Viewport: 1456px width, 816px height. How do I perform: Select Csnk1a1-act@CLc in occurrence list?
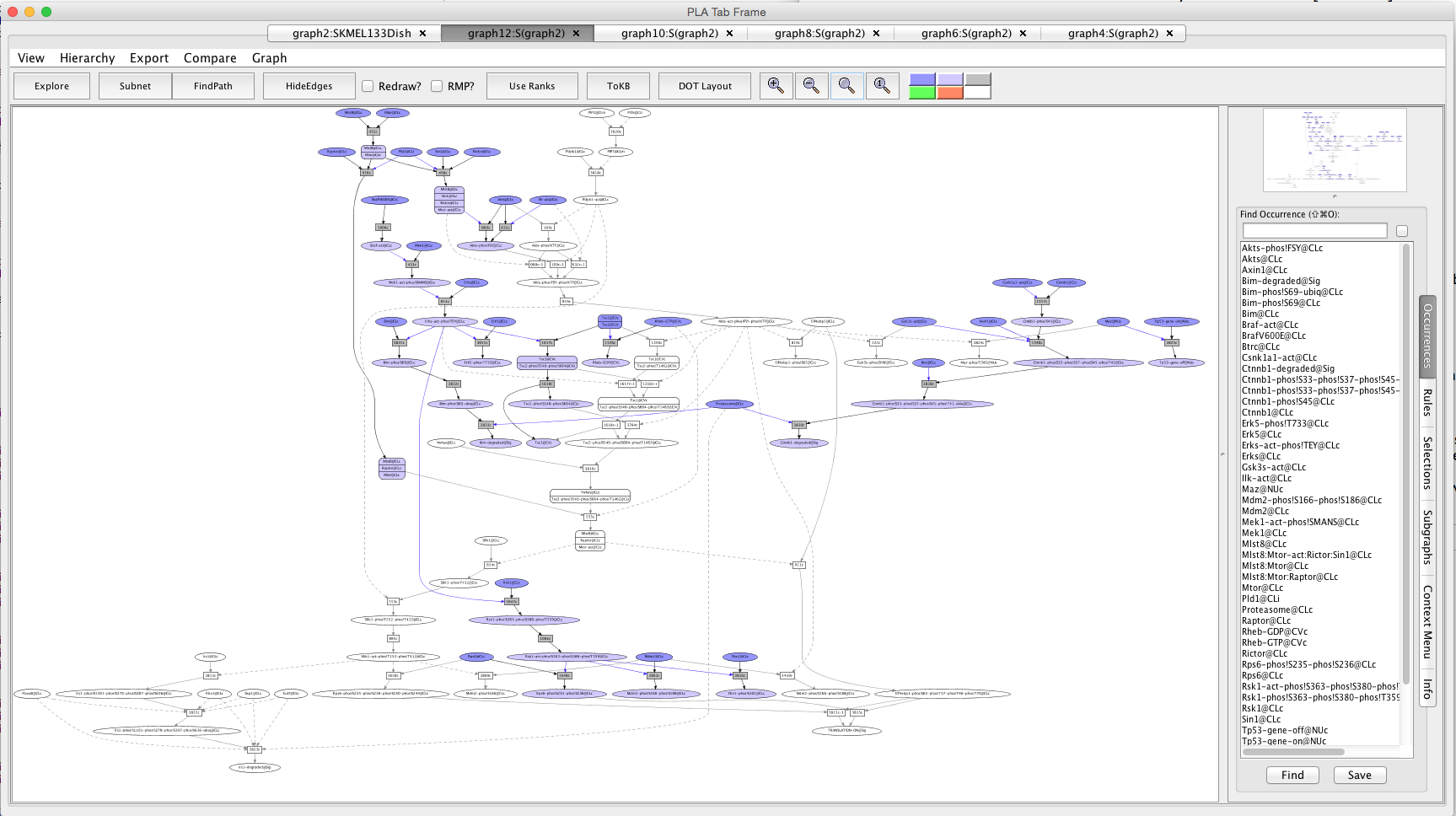[x=1279, y=357]
